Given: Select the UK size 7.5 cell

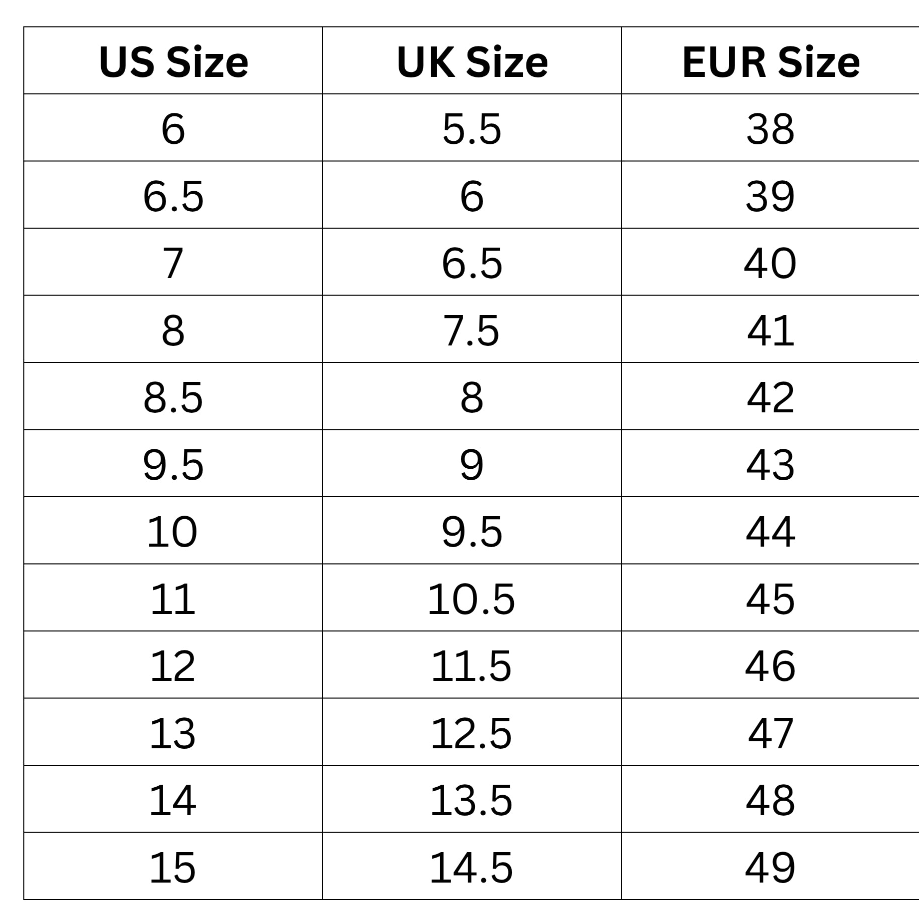Looking at the screenshot, I should click(472, 330).
